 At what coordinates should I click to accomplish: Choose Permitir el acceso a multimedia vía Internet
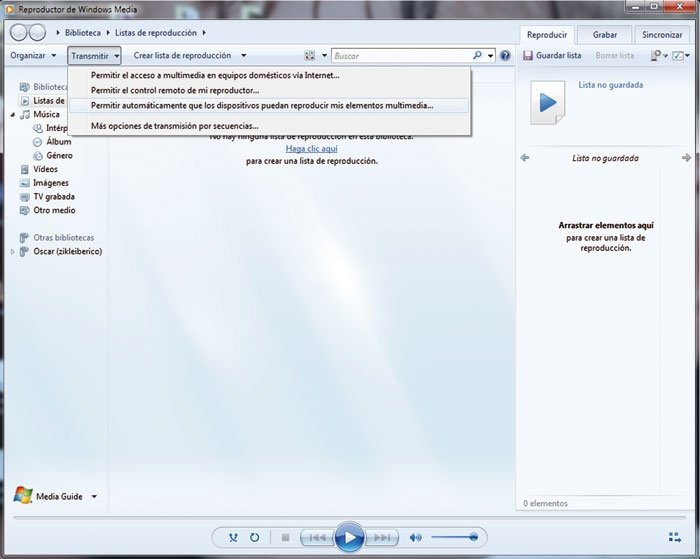tap(270, 75)
